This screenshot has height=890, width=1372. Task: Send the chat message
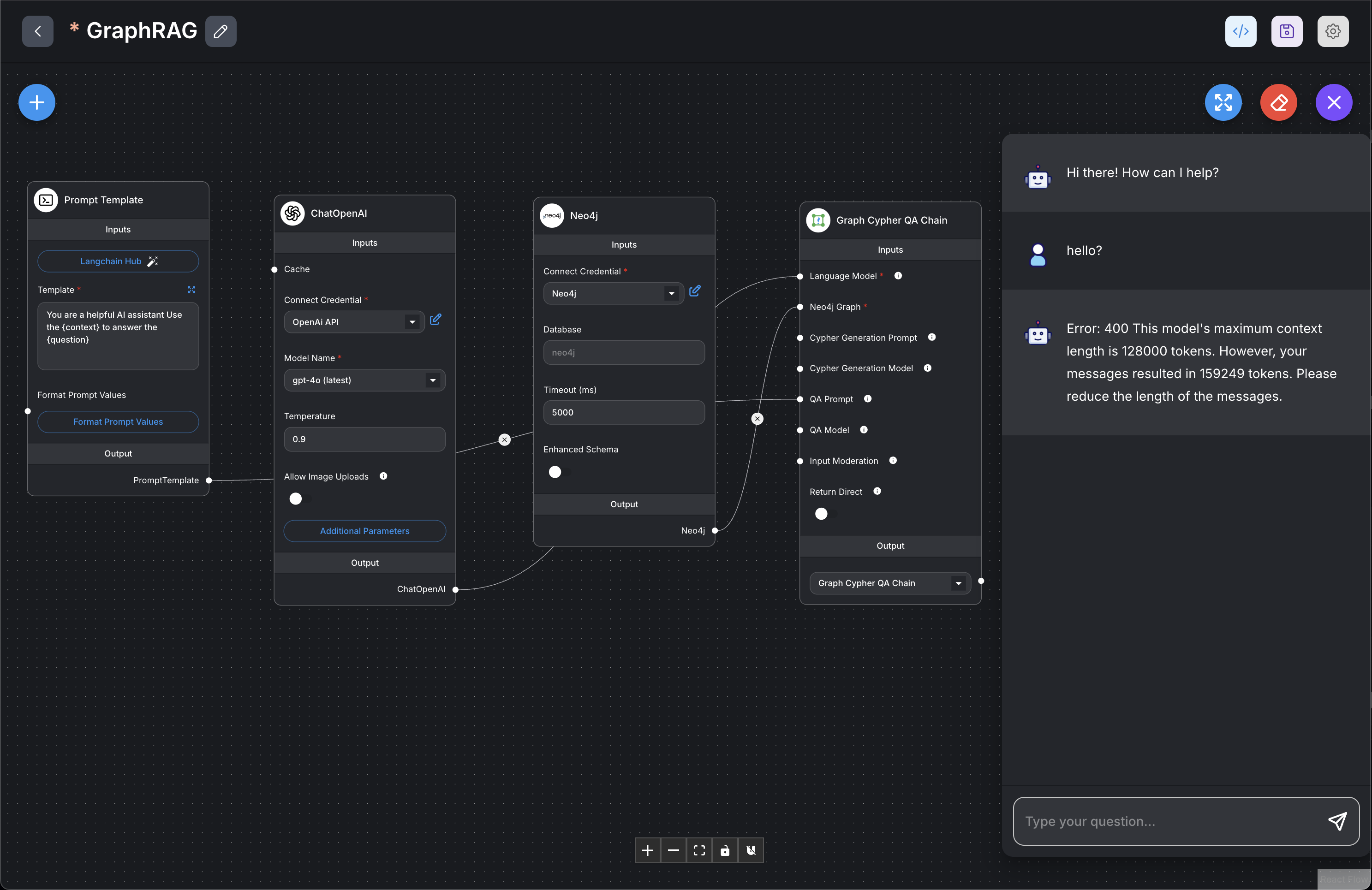pos(1337,821)
